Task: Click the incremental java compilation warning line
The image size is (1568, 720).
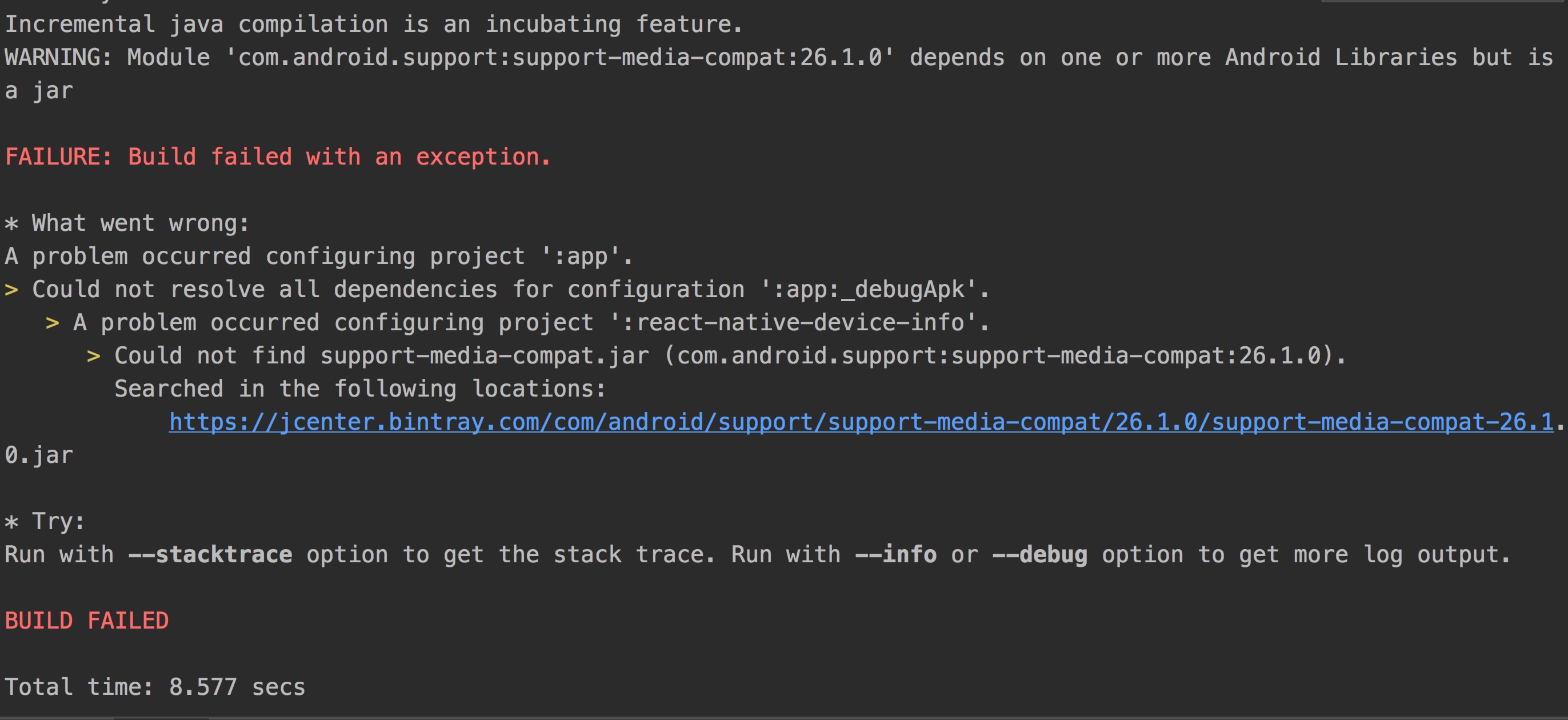Action: pos(371,24)
